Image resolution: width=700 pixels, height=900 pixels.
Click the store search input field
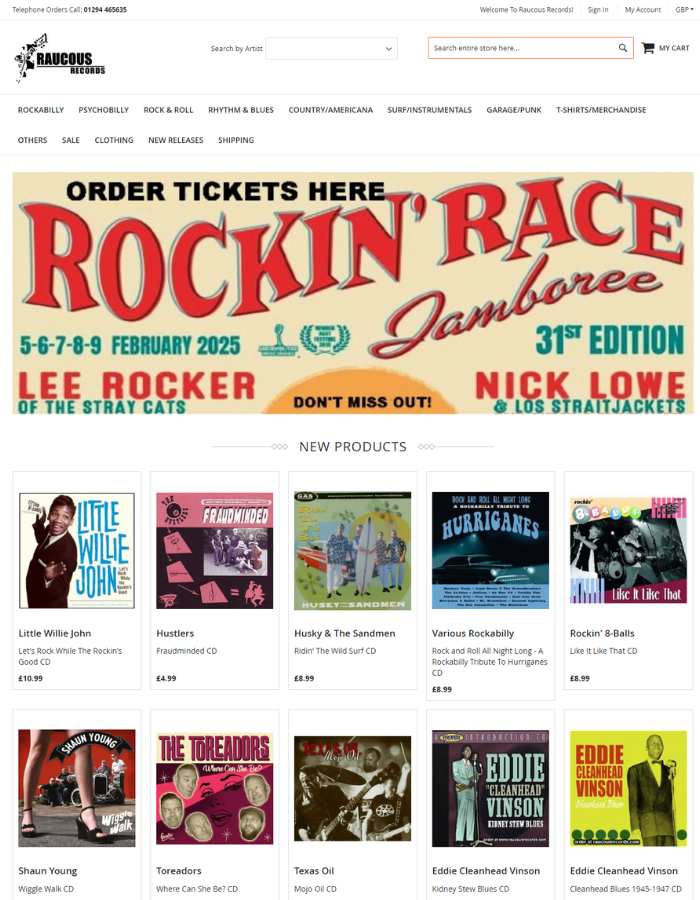pyautogui.click(x=522, y=48)
